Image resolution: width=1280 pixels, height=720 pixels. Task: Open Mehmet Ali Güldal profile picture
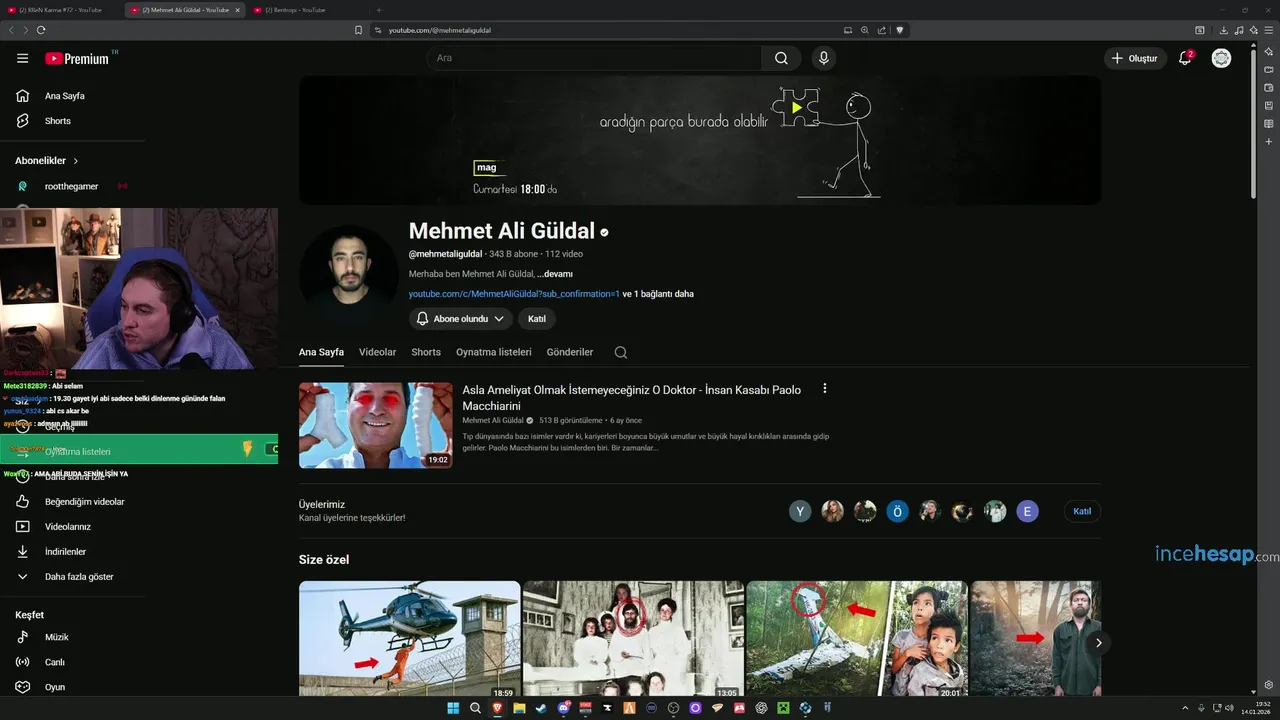coord(348,274)
